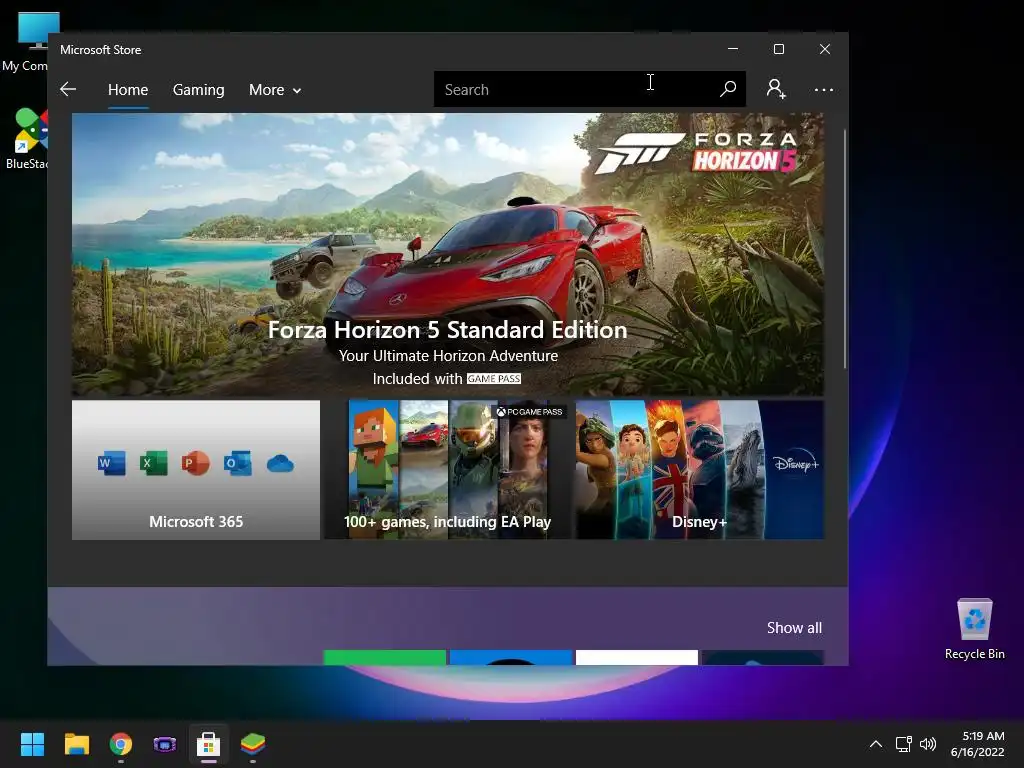Viewport: 1024px width, 768px height.
Task: Open the green app card below Show all
Action: [x=385, y=658]
